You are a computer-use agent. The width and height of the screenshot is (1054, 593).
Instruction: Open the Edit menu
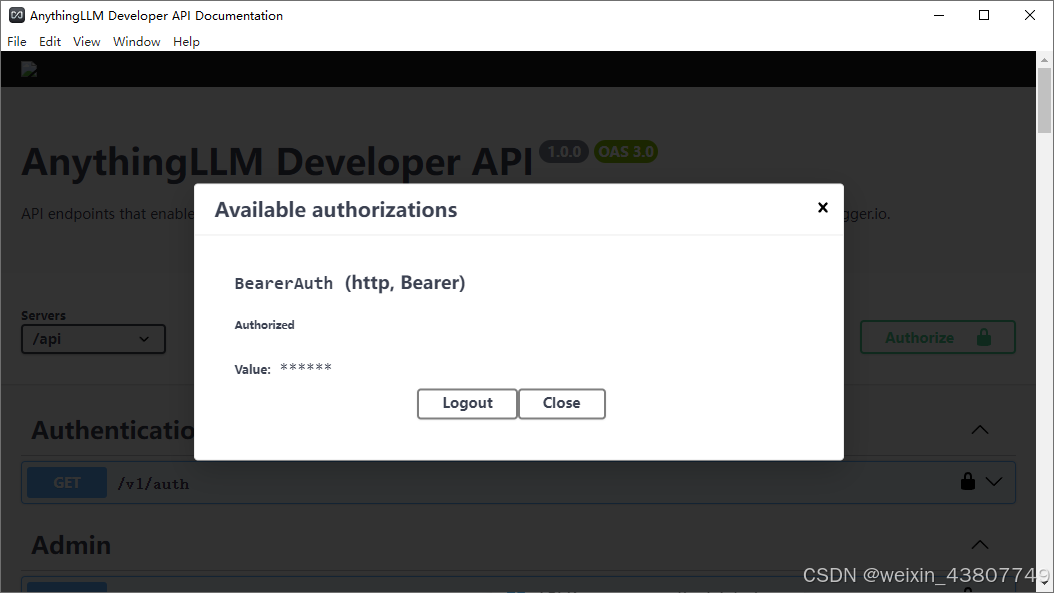tap(50, 42)
